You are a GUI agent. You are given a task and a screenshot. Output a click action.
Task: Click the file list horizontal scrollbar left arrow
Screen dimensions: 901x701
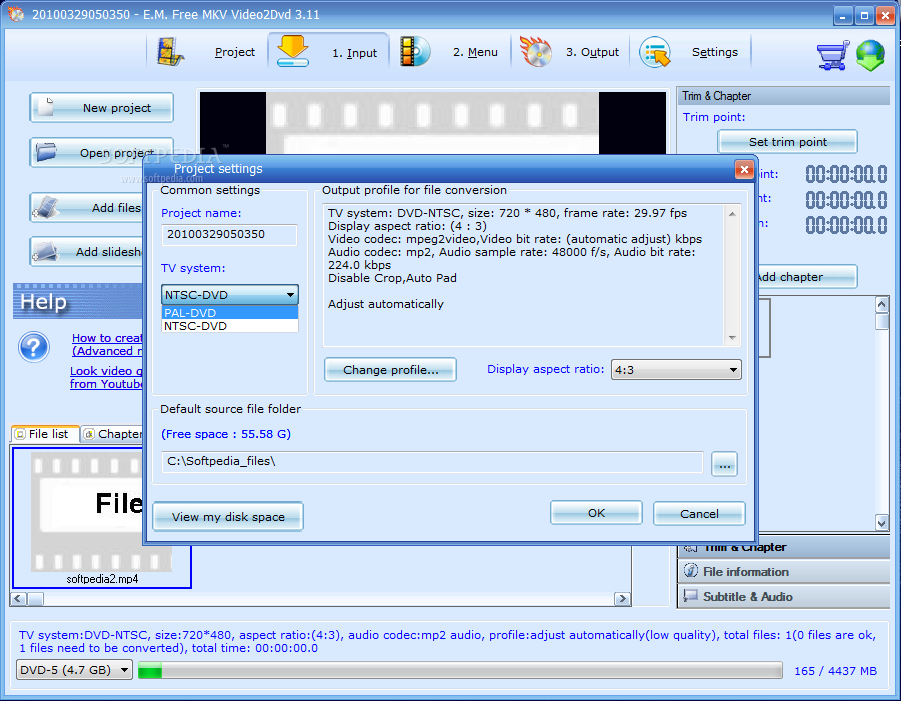(18, 599)
